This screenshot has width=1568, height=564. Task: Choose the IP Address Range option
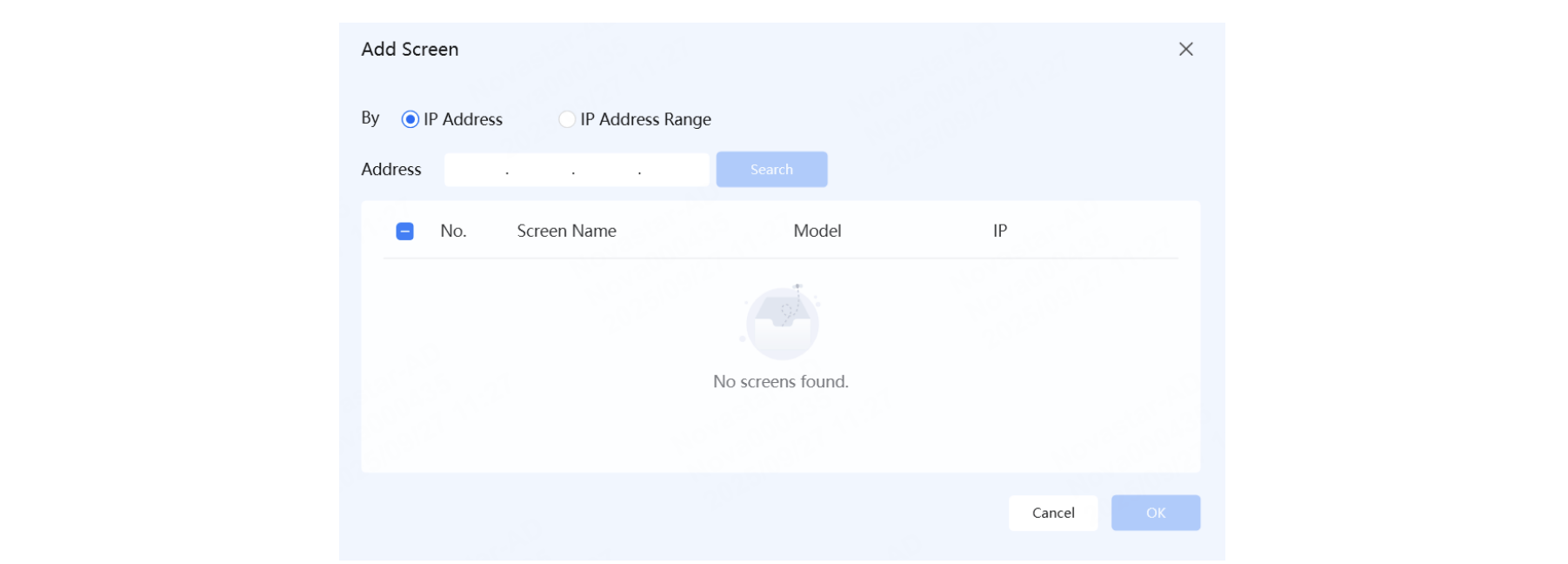[567, 119]
